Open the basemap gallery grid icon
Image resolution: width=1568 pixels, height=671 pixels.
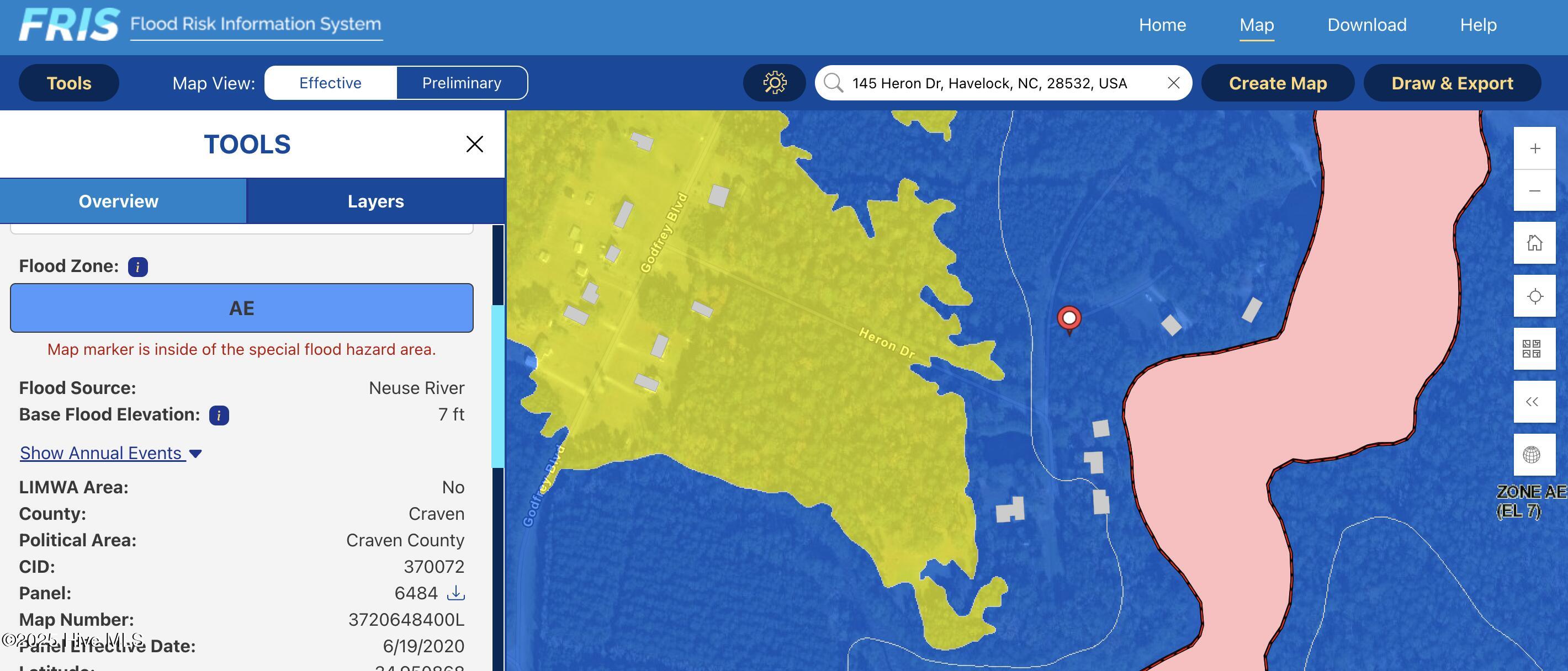pos(1532,349)
